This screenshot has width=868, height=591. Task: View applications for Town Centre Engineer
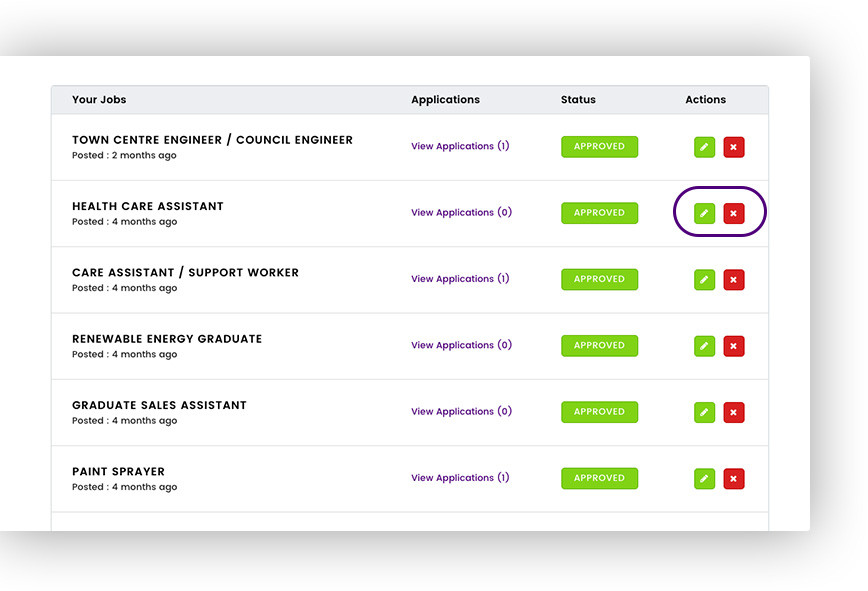[x=460, y=146]
